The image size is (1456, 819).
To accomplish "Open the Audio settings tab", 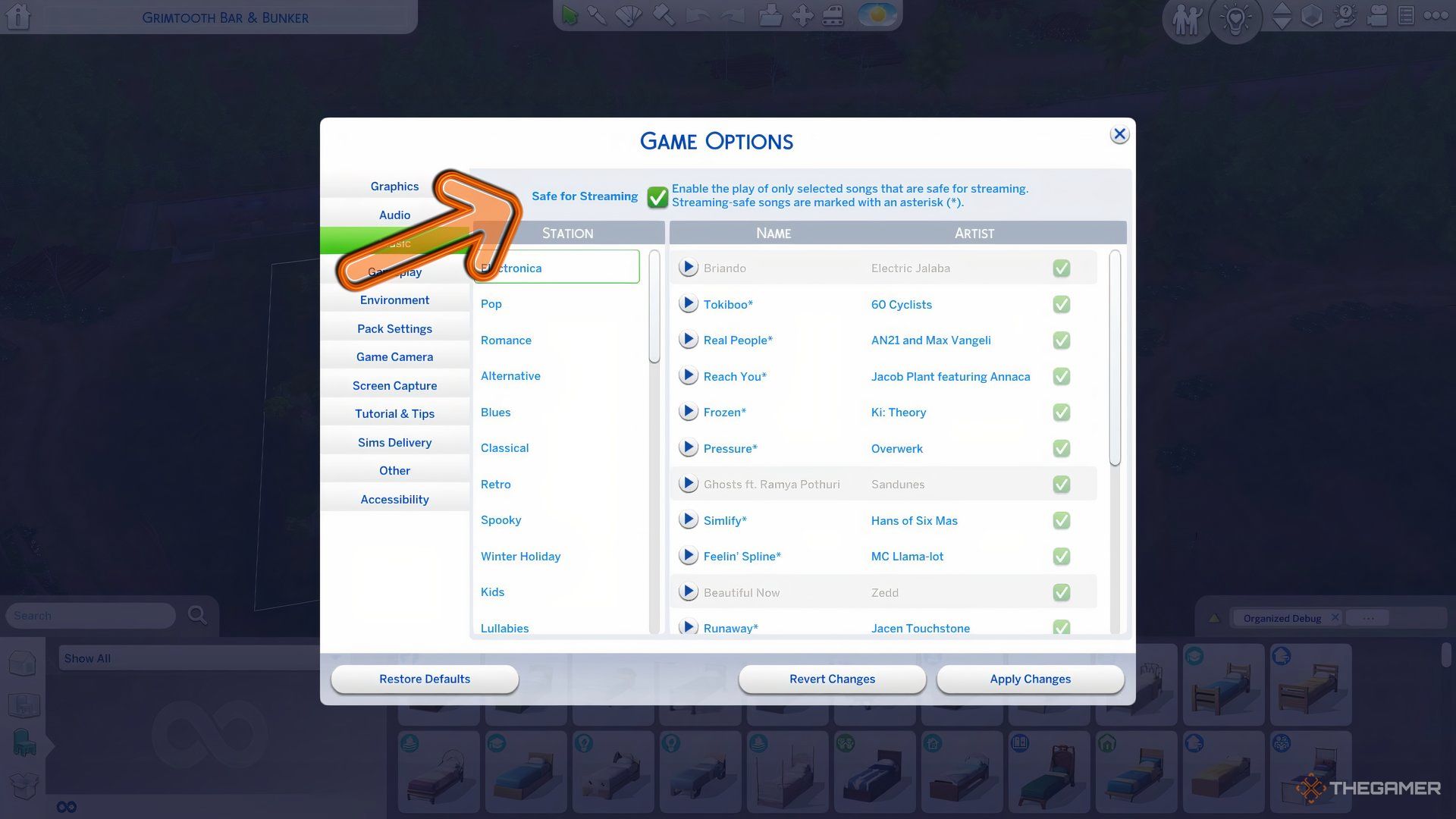I will click(x=394, y=214).
